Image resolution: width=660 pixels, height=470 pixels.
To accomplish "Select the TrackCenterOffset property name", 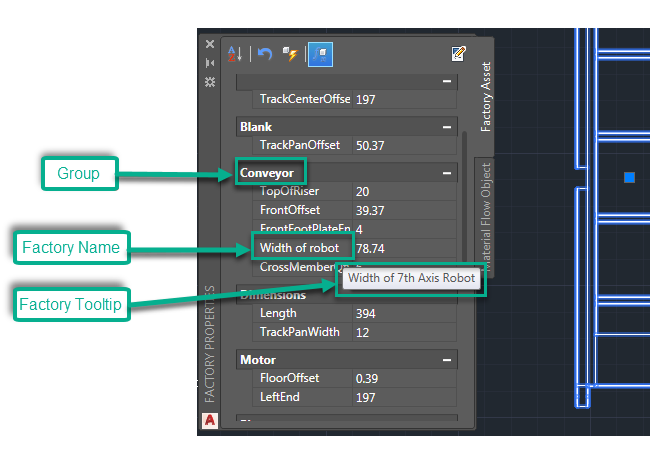I will pyautogui.click(x=305, y=99).
